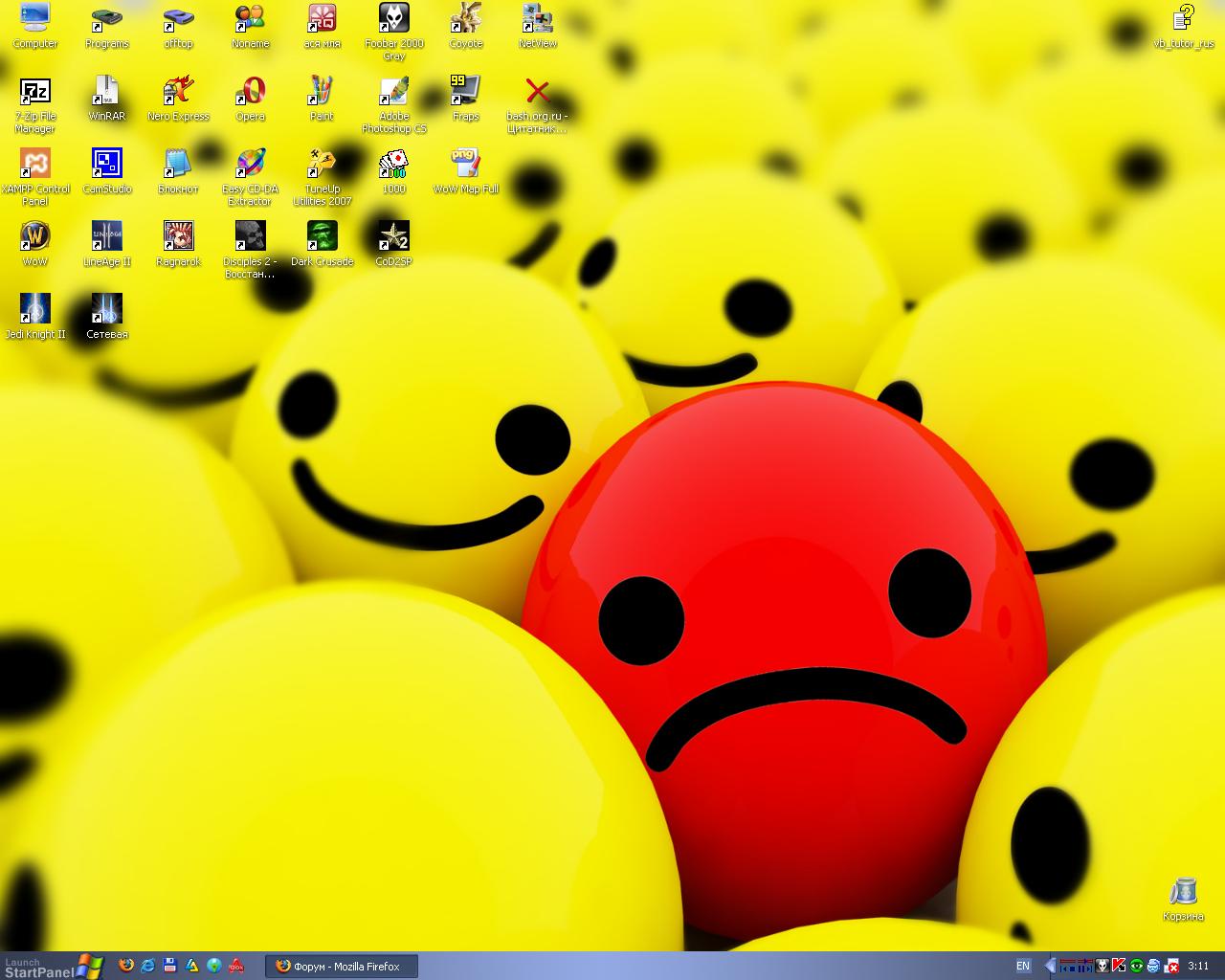The height and width of the screenshot is (980, 1225).
Task: Launch Dark Crusade desktop shortcut
Action: point(323,245)
